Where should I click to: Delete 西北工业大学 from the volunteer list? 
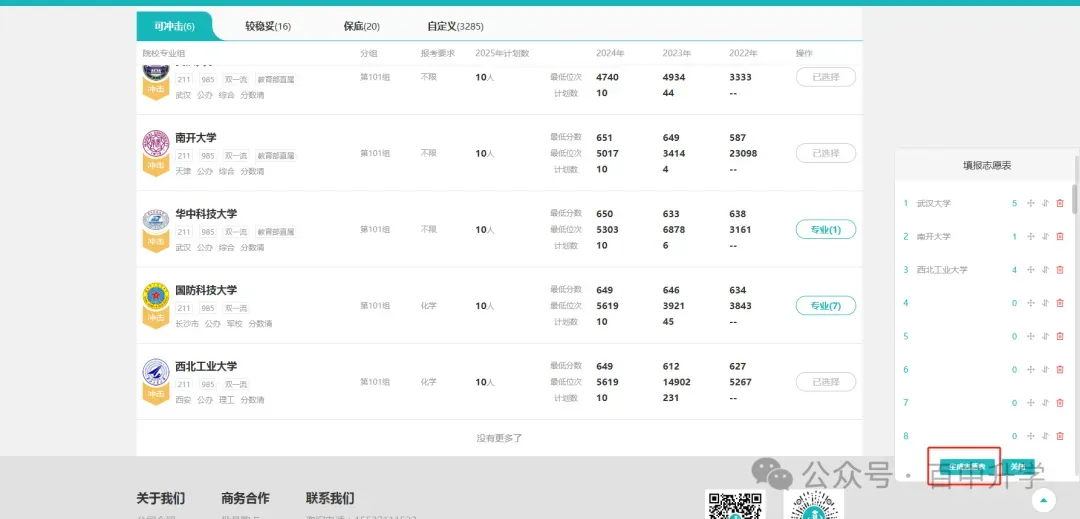[x=1059, y=270]
